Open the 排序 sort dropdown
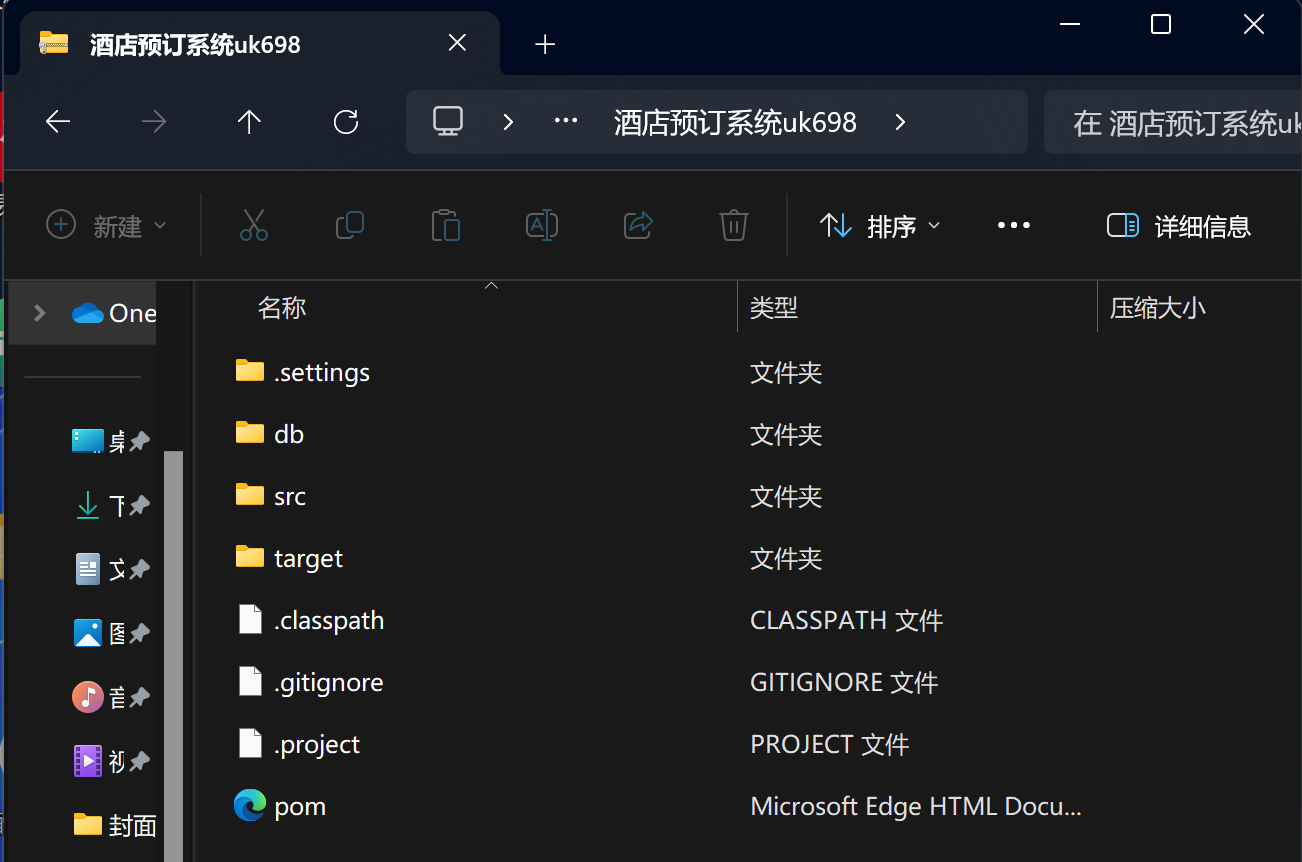 [880, 226]
